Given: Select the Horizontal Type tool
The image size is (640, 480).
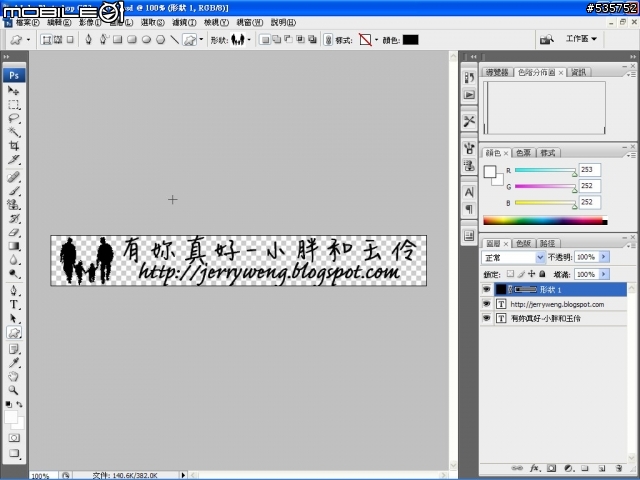Looking at the screenshot, I should 13,304.
